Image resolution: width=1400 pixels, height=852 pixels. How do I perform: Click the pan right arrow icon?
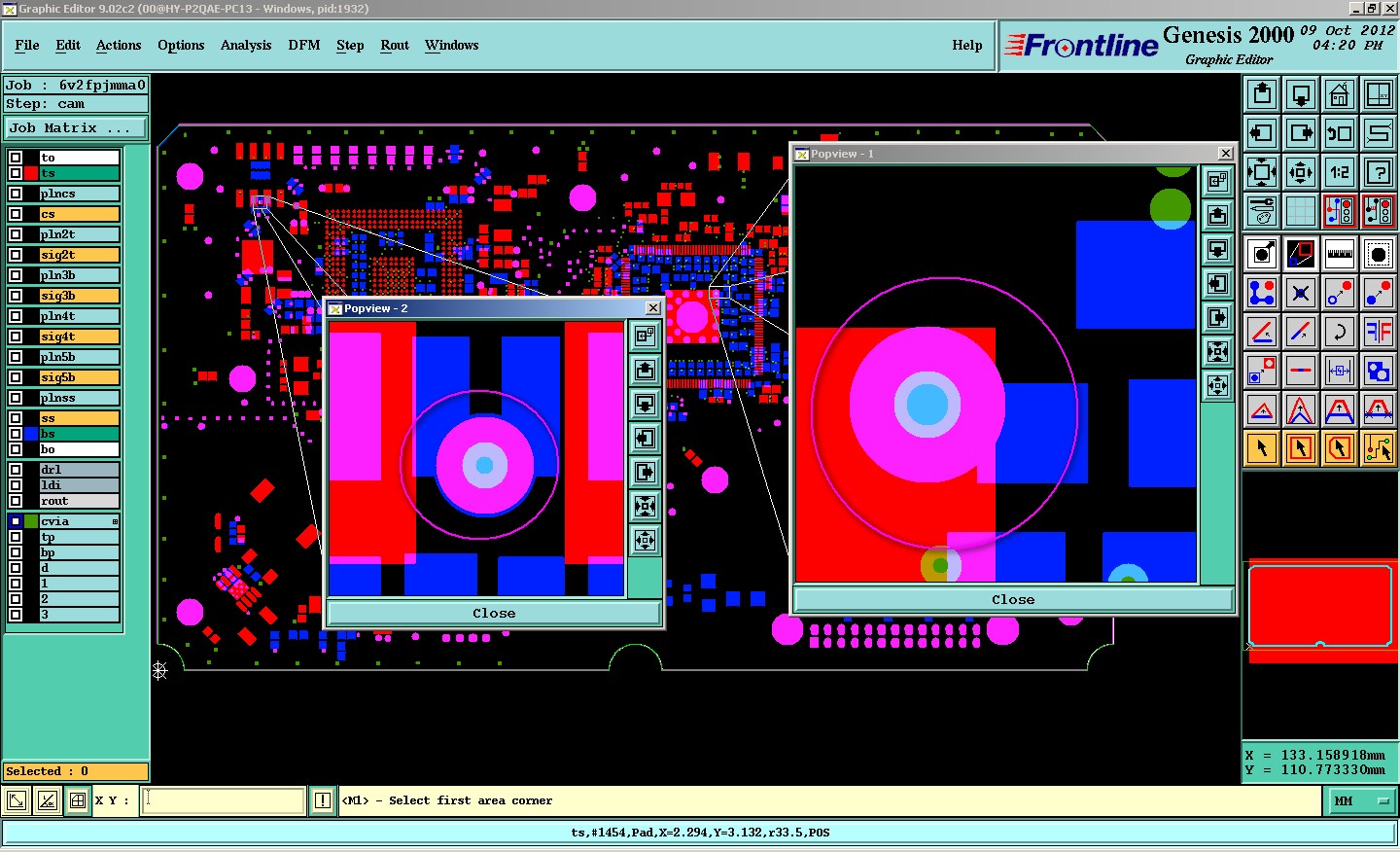point(1301,133)
